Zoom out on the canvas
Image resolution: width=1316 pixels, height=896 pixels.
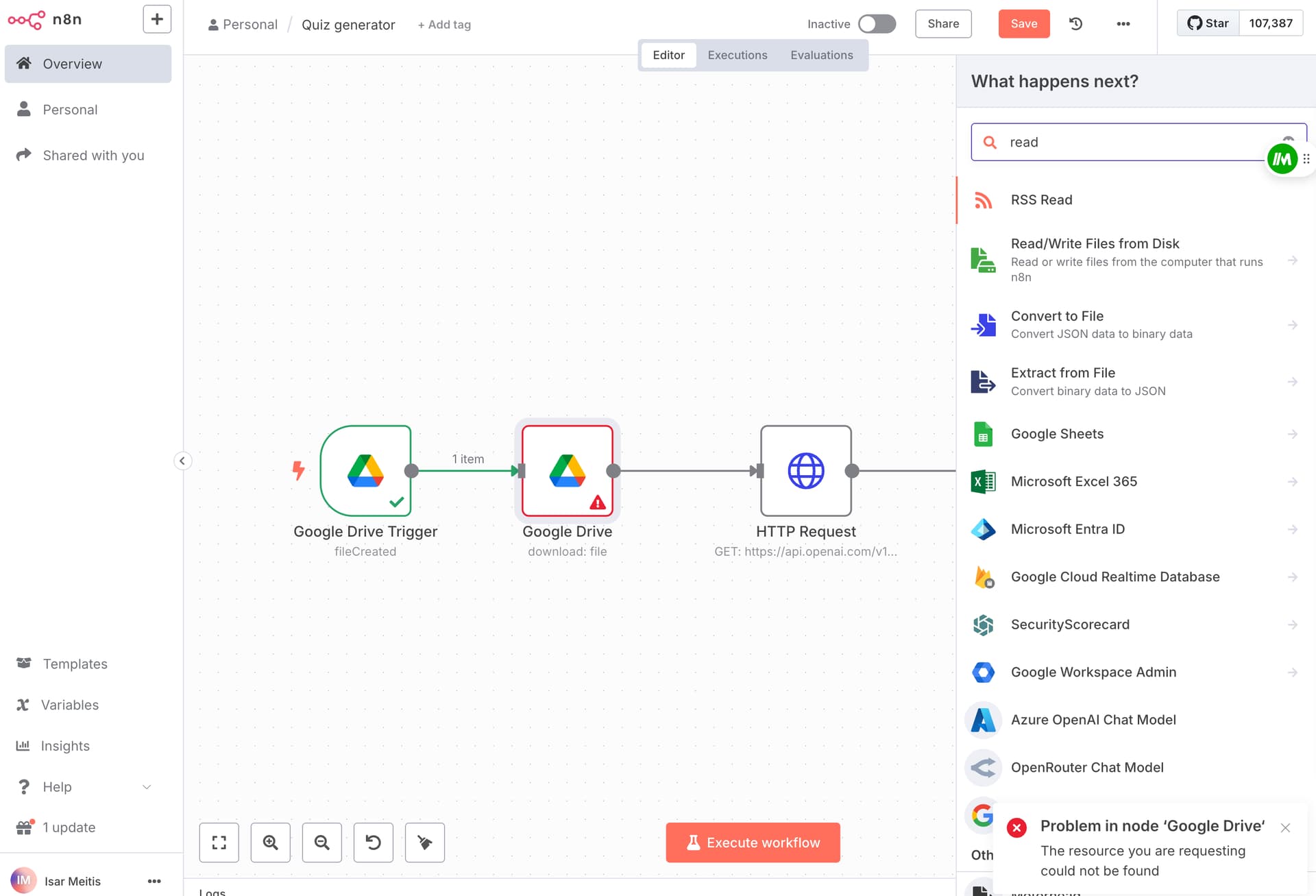[x=322, y=843]
